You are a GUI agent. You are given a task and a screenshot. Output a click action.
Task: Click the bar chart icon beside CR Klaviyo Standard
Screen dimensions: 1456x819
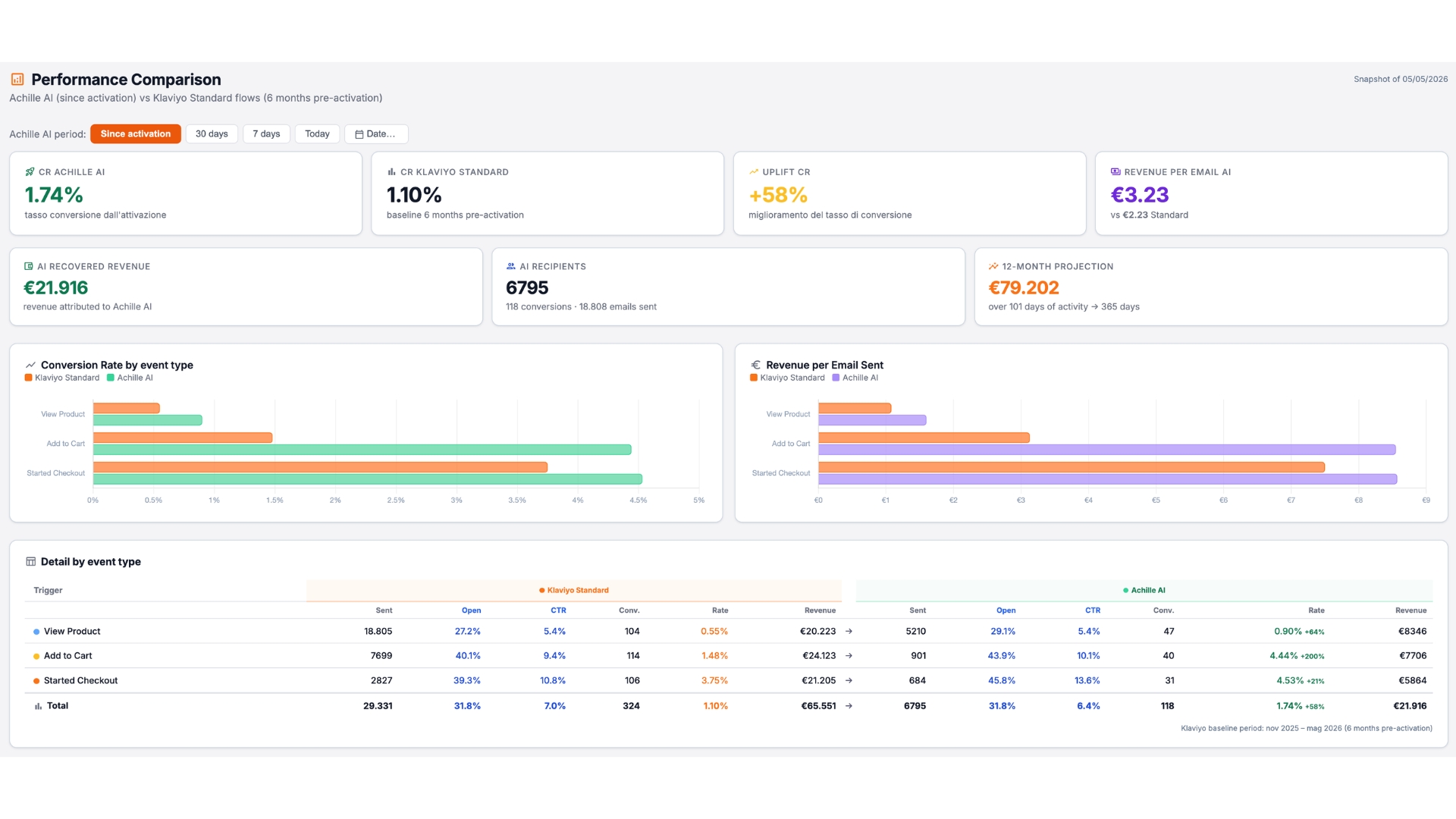click(391, 172)
